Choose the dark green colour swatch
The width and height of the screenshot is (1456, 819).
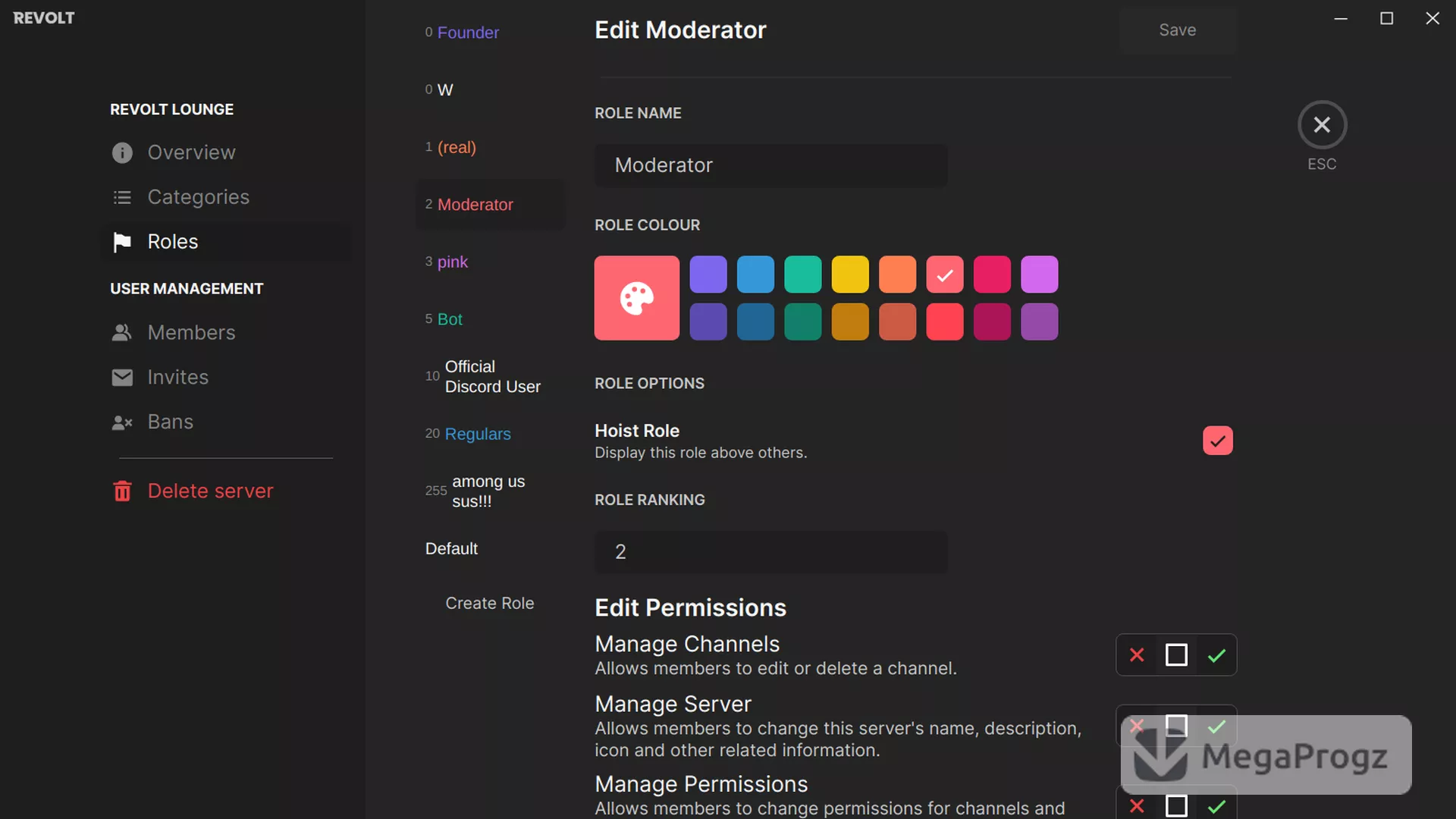click(803, 322)
